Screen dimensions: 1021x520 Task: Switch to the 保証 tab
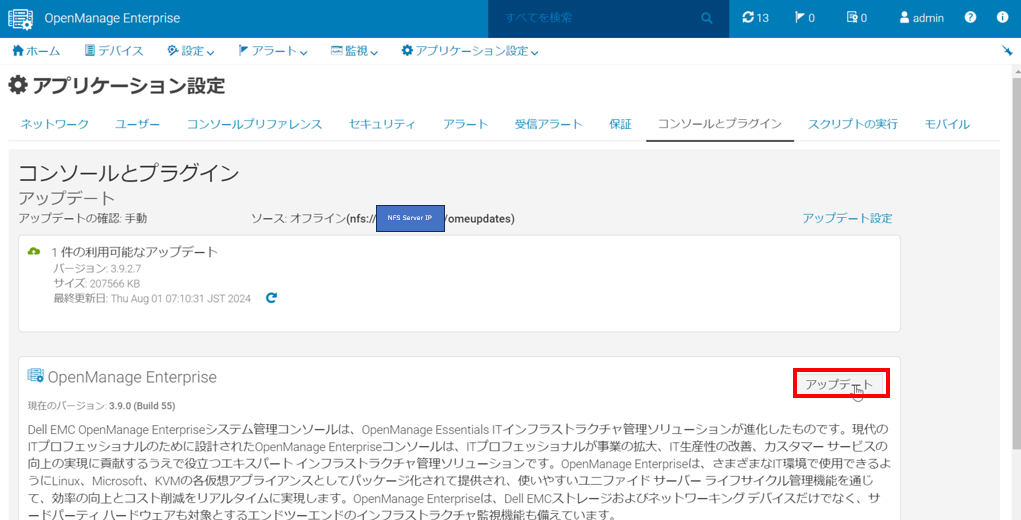click(x=621, y=124)
